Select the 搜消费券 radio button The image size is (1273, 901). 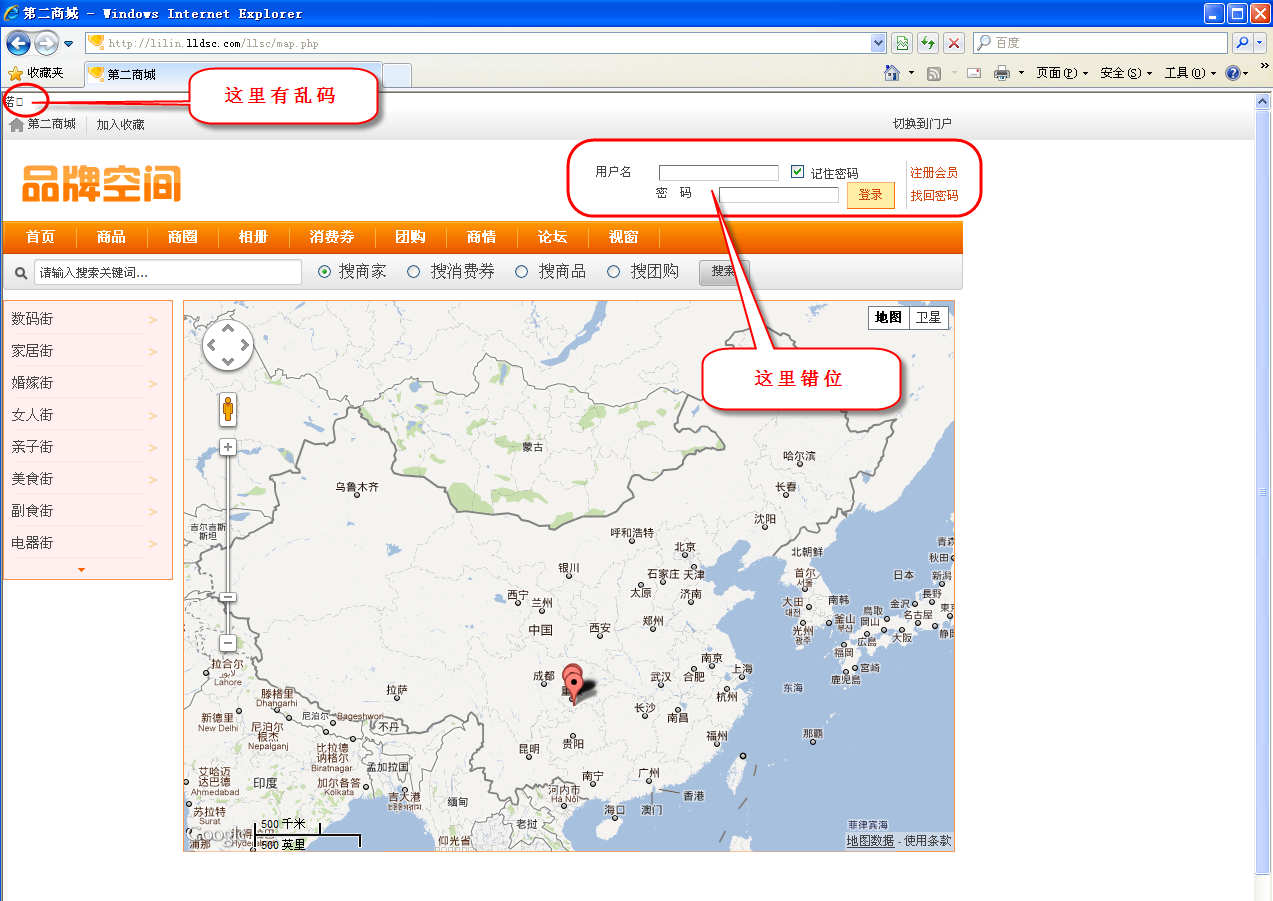pyautogui.click(x=413, y=271)
